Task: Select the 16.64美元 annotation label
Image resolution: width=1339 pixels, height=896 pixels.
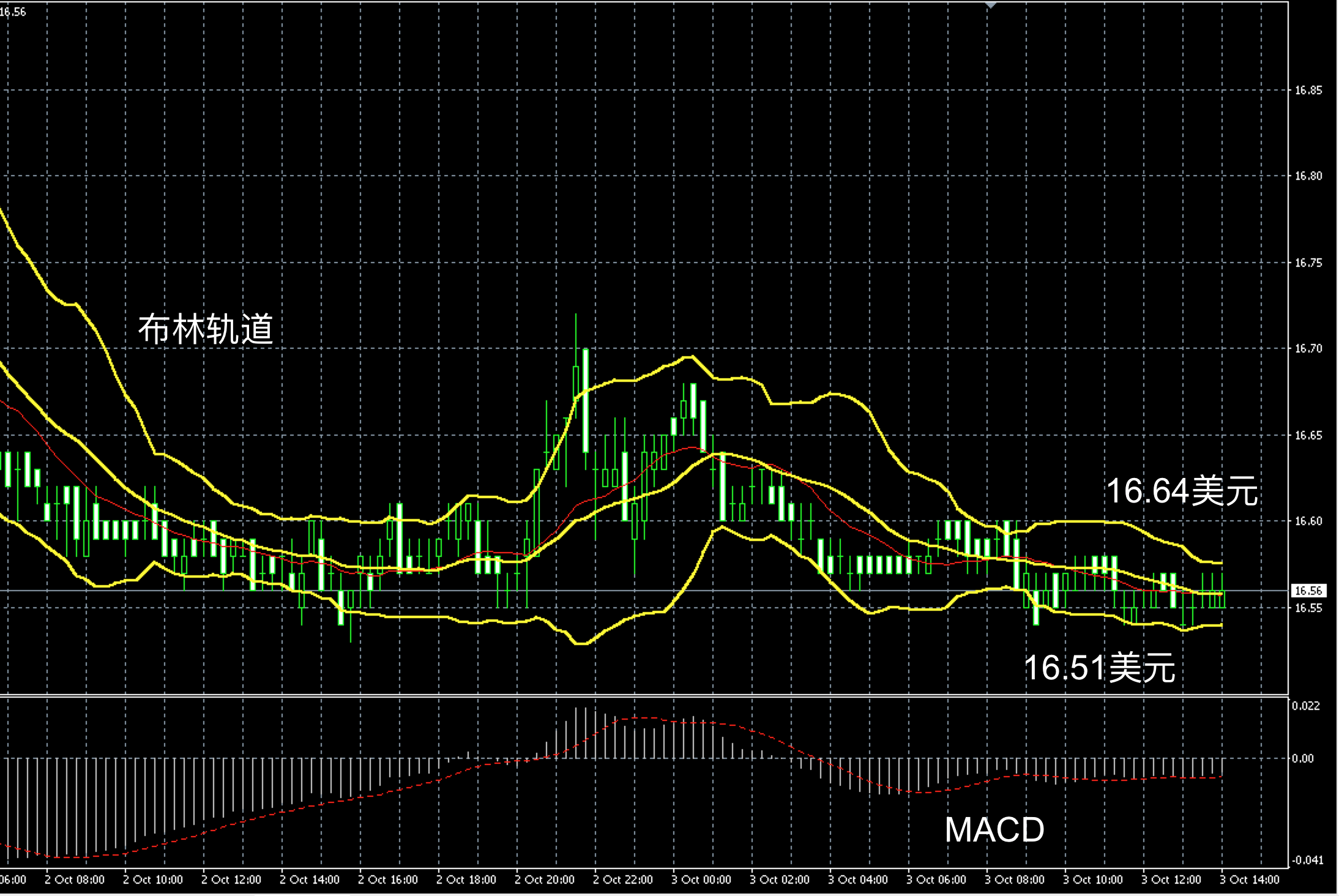Action: (1182, 491)
